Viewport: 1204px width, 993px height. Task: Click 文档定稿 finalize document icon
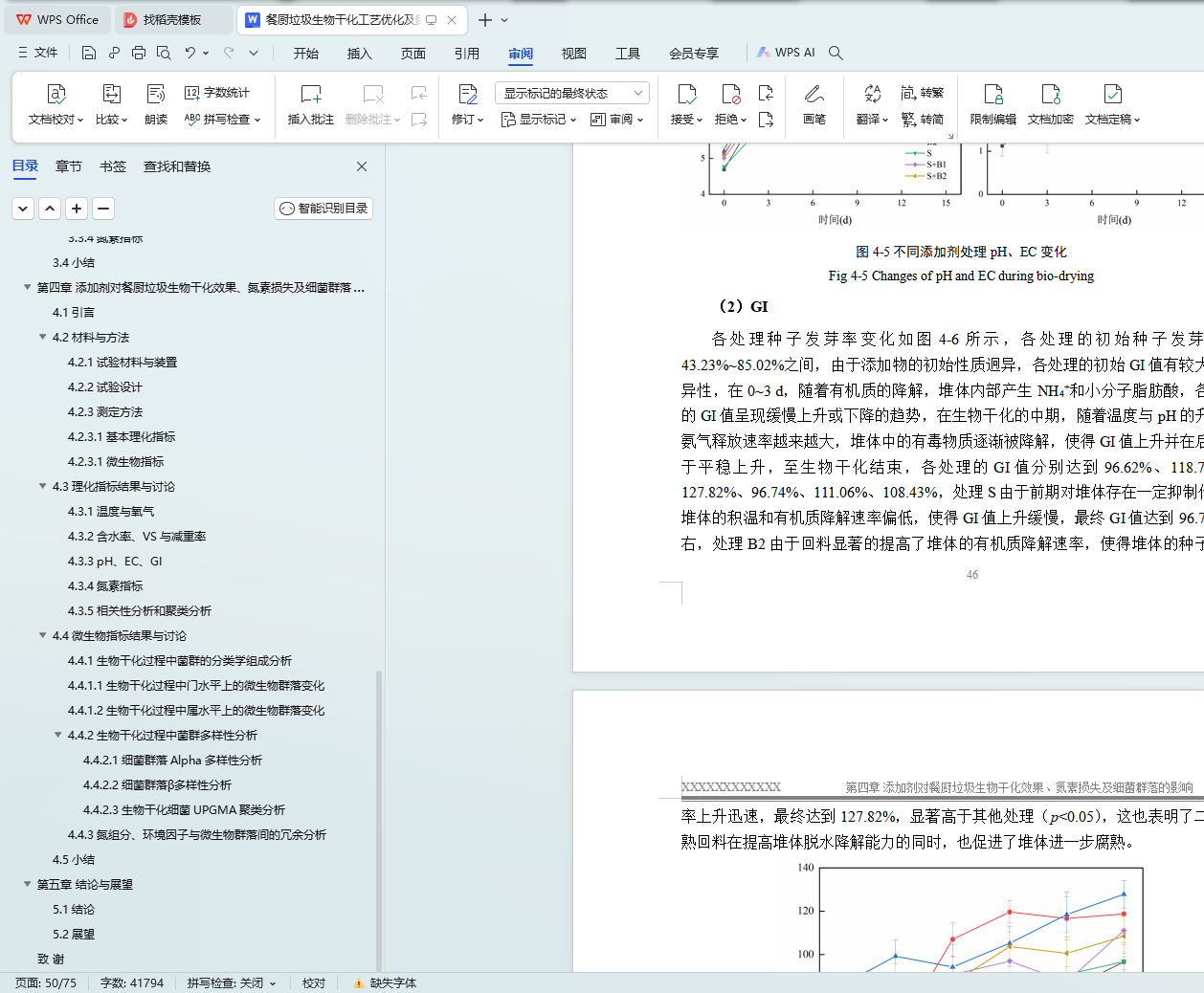1112,94
